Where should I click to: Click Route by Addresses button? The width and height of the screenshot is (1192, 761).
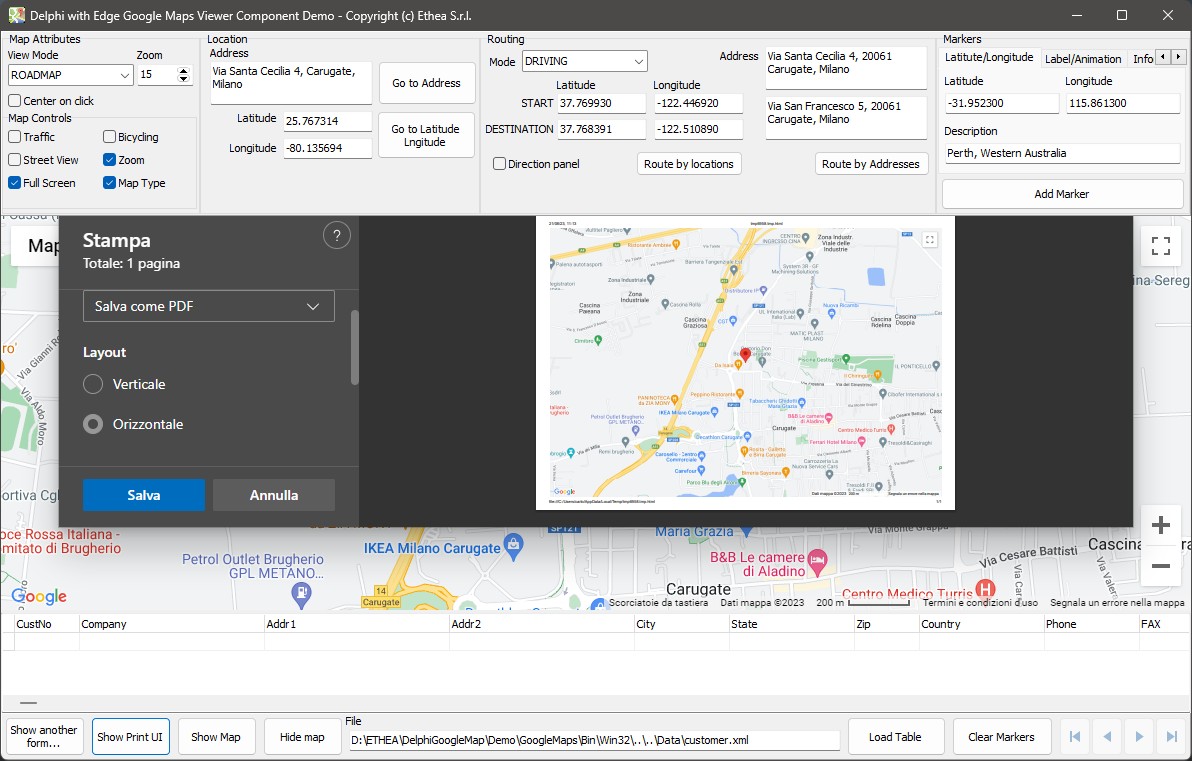click(870, 163)
